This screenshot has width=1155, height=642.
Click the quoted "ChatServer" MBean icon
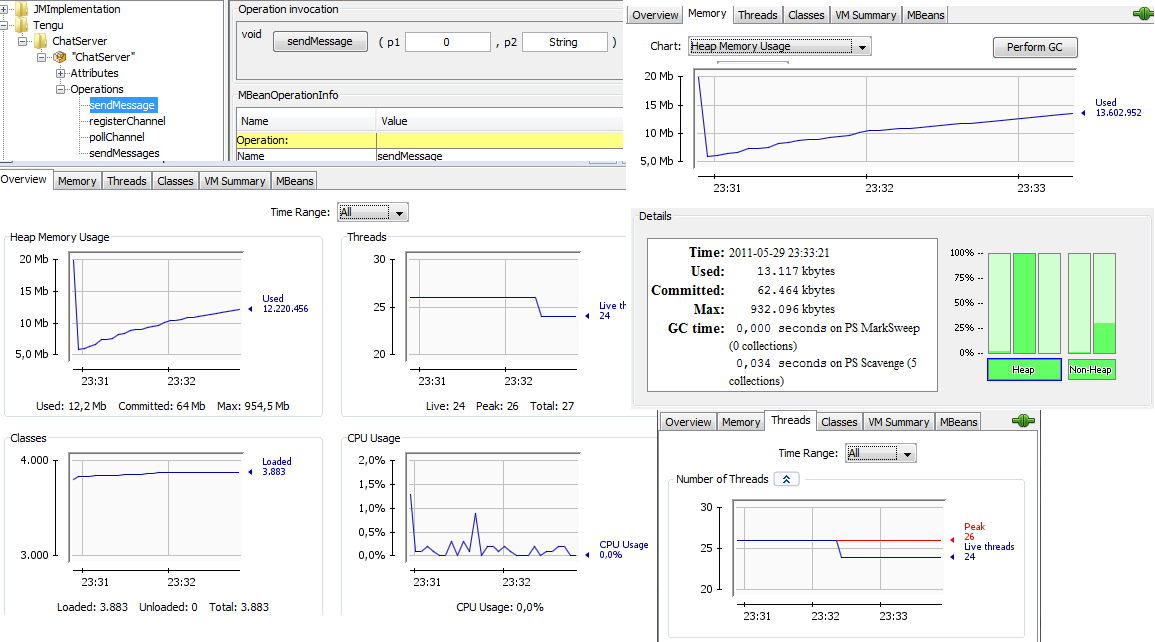59,57
